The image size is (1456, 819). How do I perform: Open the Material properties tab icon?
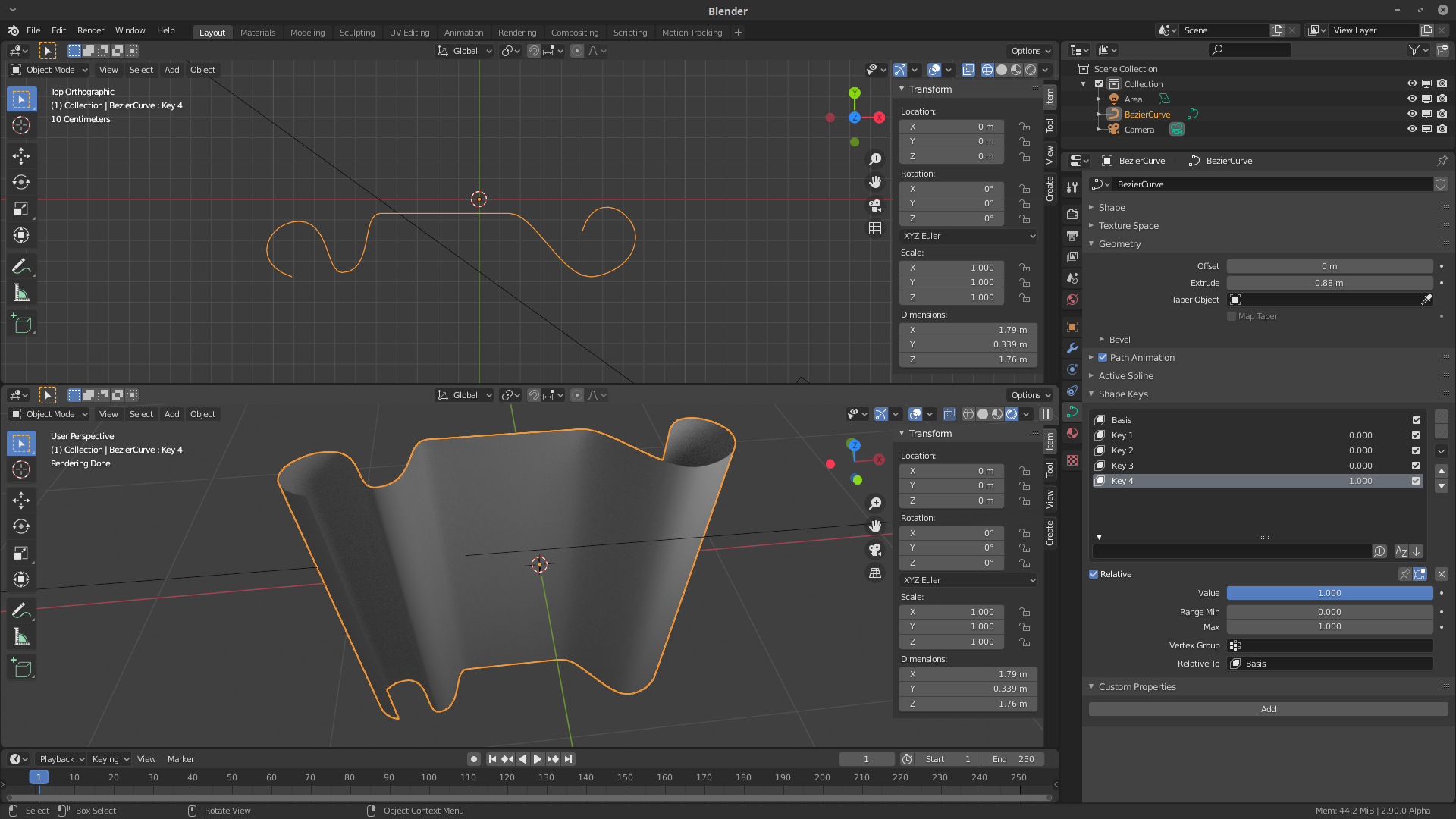(x=1072, y=433)
